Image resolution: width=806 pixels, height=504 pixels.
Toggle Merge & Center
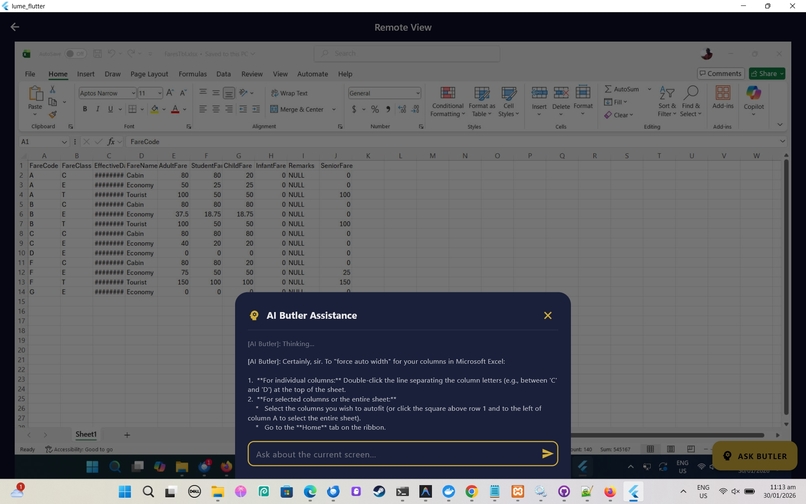297,109
